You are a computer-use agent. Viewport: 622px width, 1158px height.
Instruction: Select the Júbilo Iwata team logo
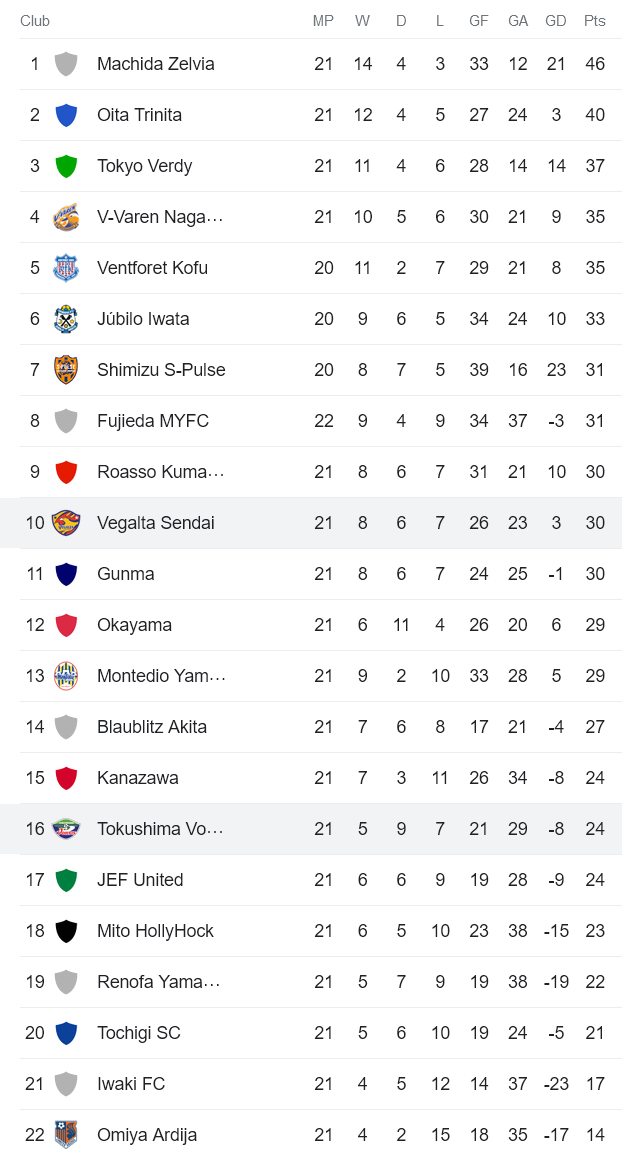(x=66, y=319)
